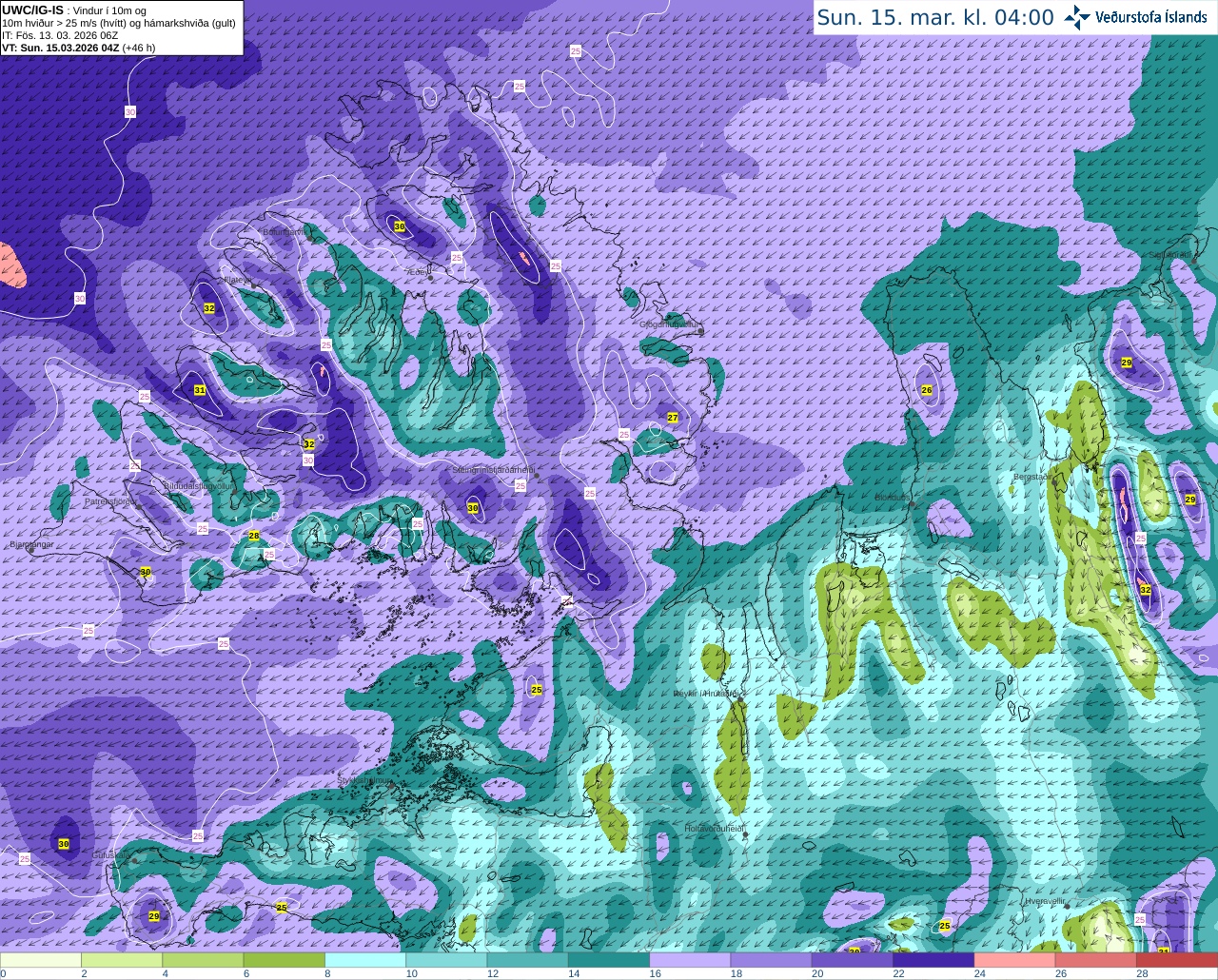The height and width of the screenshot is (980, 1218).
Task: Select the 20–22 m/s legend swatch
Action: pyautogui.click(x=853, y=959)
